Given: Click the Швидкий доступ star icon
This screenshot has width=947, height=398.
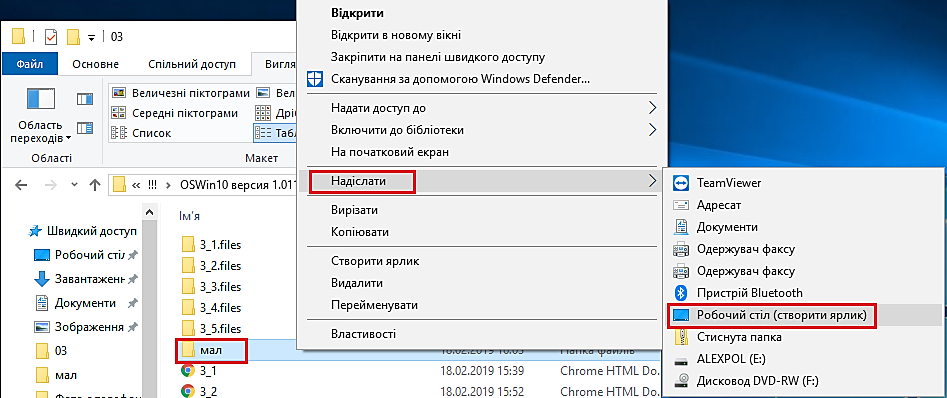Looking at the screenshot, I should click(x=36, y=231).
